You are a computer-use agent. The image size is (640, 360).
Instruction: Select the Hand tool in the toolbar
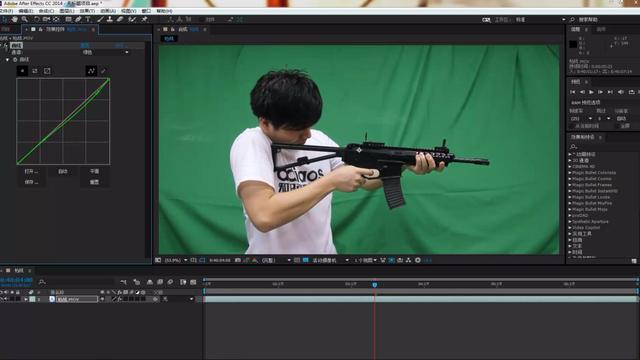click(15, 19)
